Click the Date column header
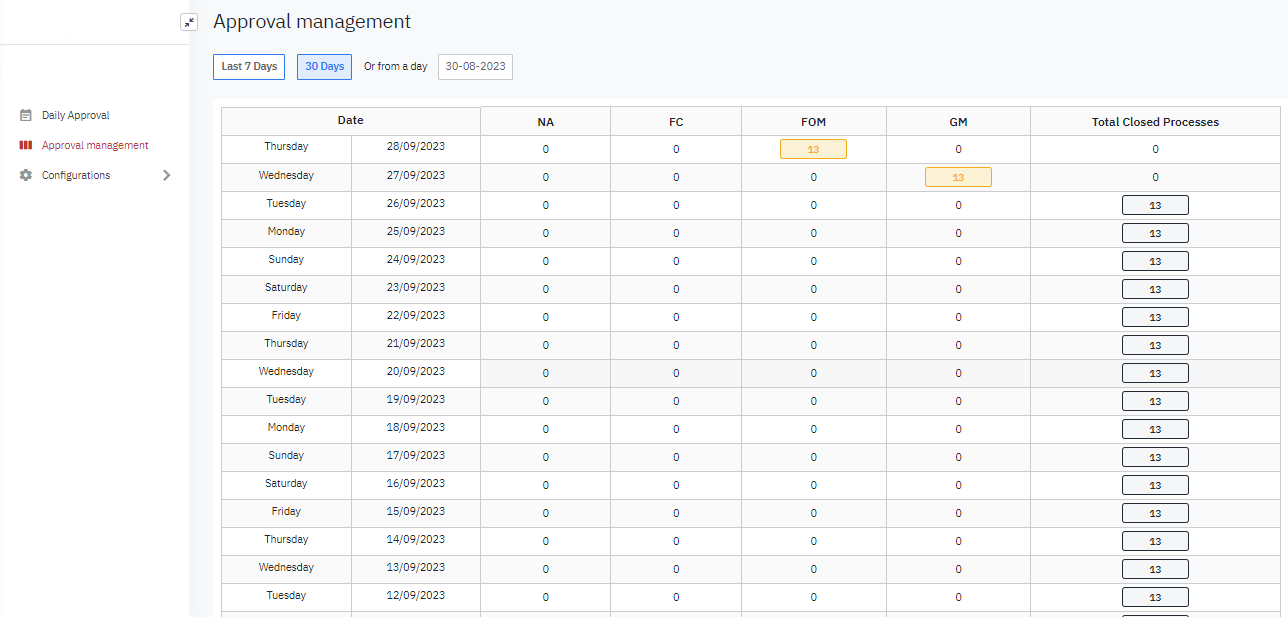 350,121
